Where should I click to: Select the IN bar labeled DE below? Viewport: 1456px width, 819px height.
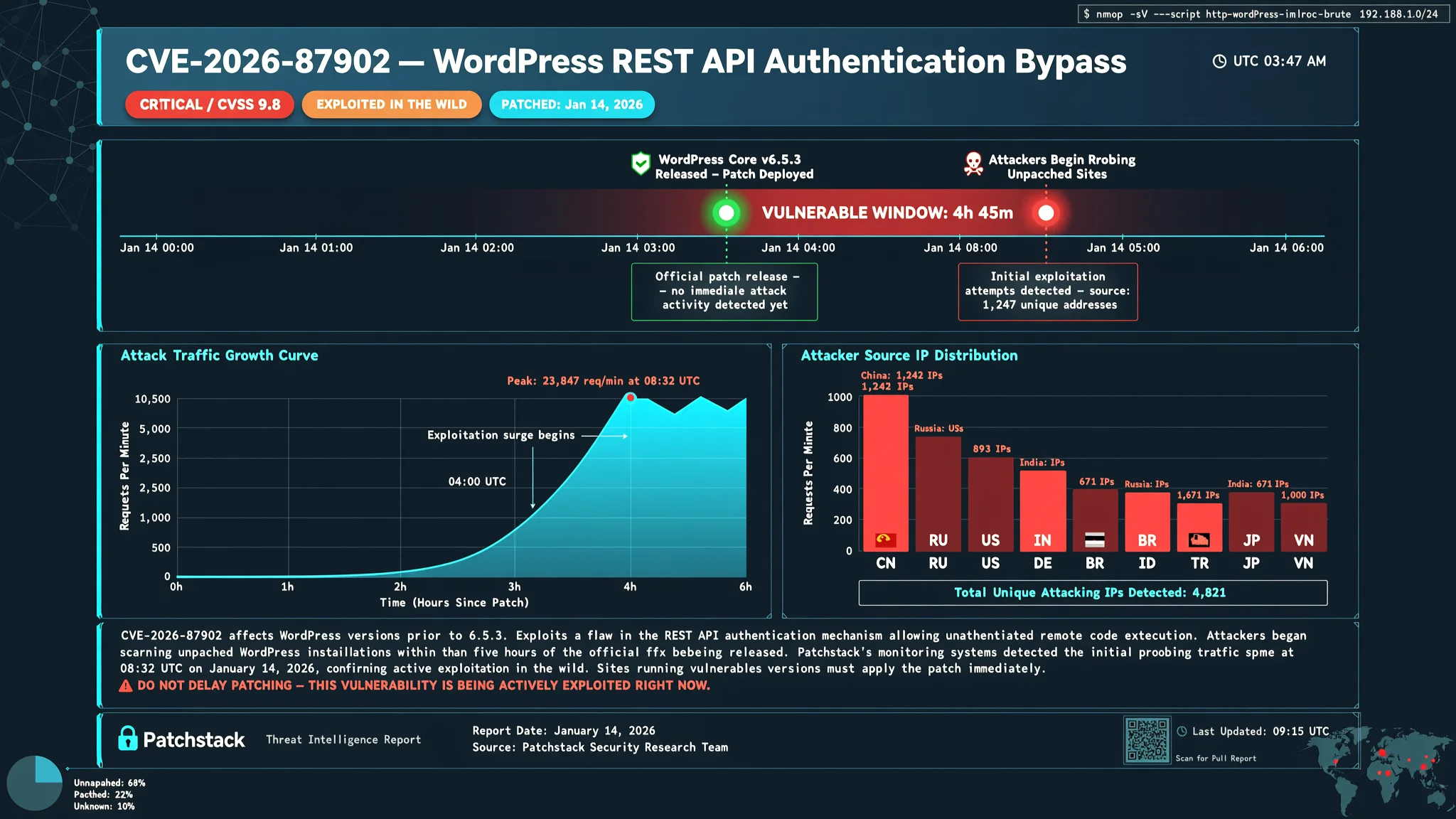(x=1043, y=511)
